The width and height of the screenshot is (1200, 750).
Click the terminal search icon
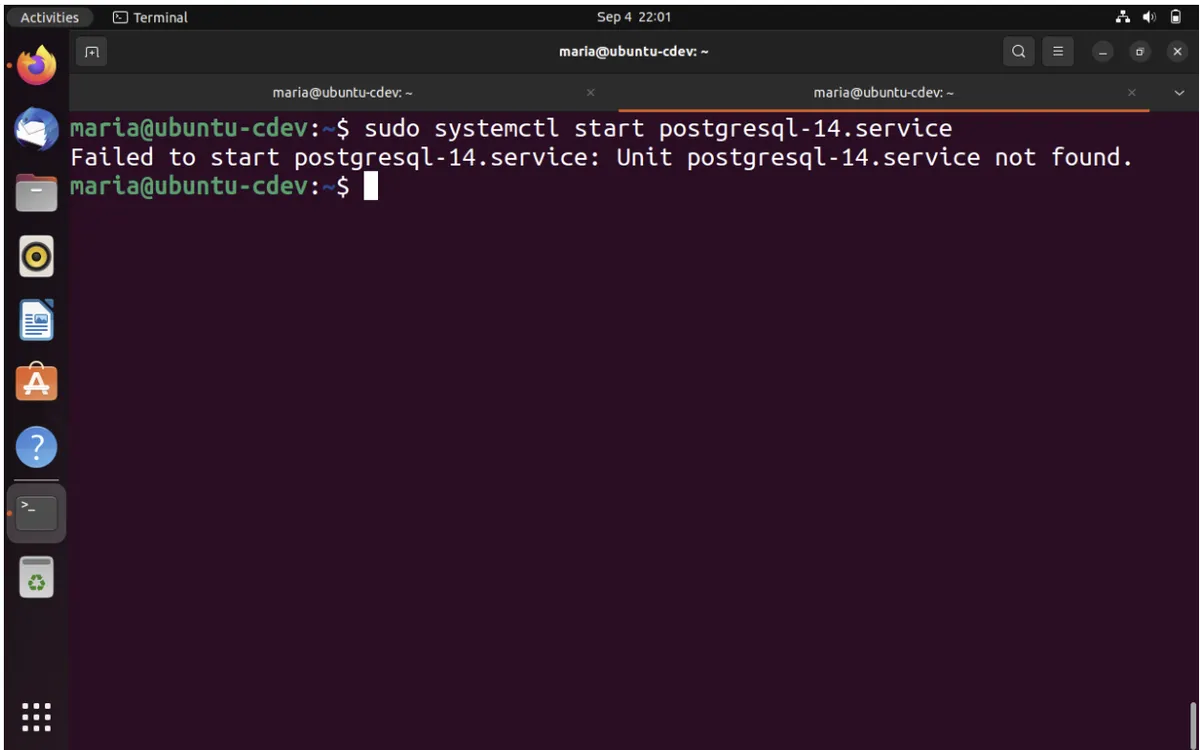tap(1018, 52)
